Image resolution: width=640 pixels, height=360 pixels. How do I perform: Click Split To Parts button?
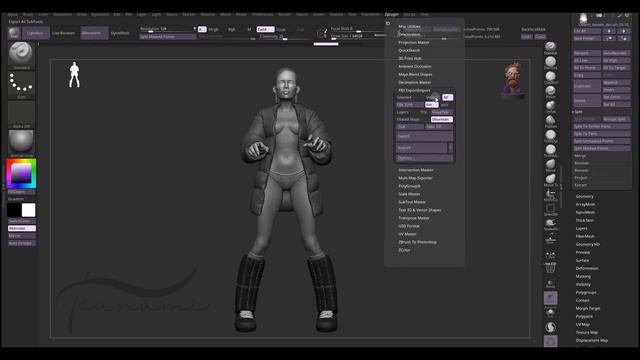[601, 134]
